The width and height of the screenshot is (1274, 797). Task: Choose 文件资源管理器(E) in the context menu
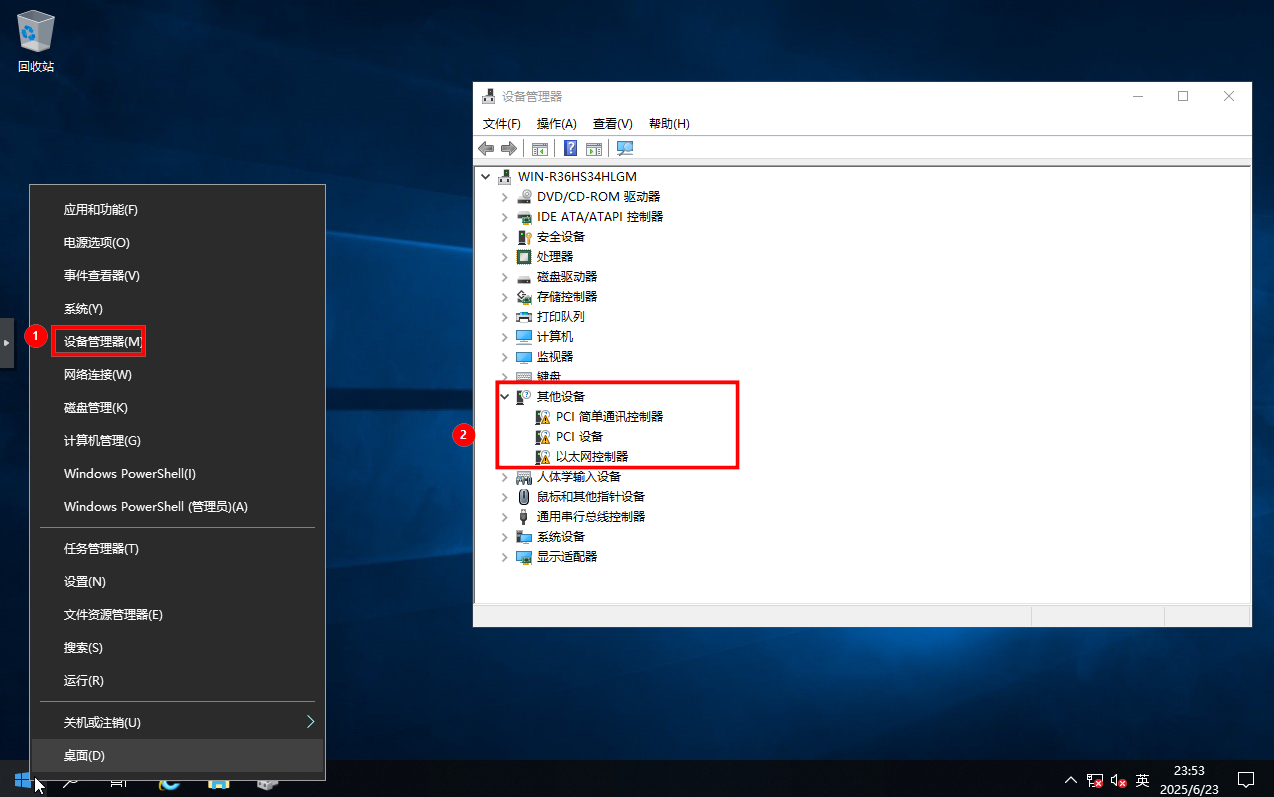177,614
